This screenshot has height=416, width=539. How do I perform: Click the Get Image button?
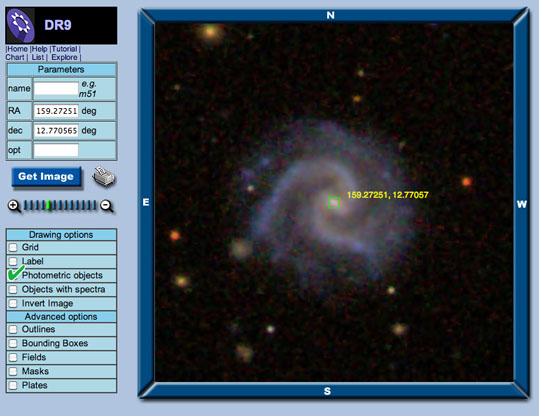pos(46,177)
